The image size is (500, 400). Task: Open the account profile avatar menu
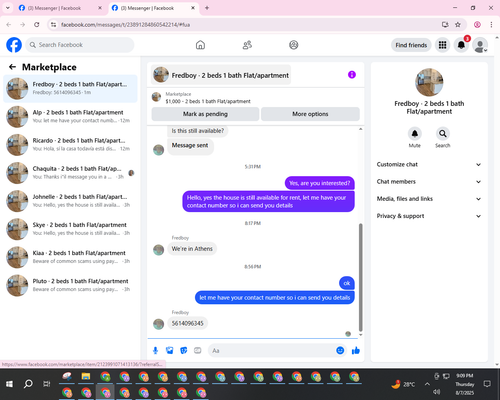point(480,45)
